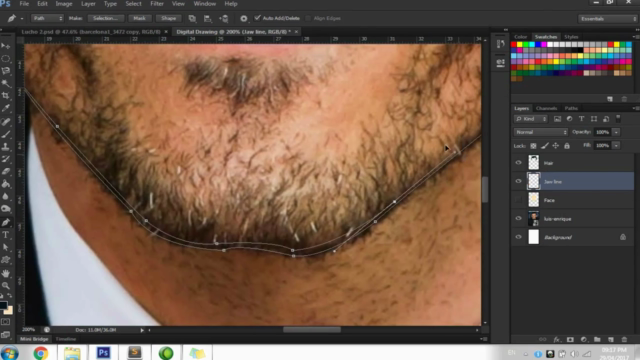The width and height of the screenshot is (640, 360).
Task: Open the Fill slider dropdown arrow
Action: click(x=616, y=146)
